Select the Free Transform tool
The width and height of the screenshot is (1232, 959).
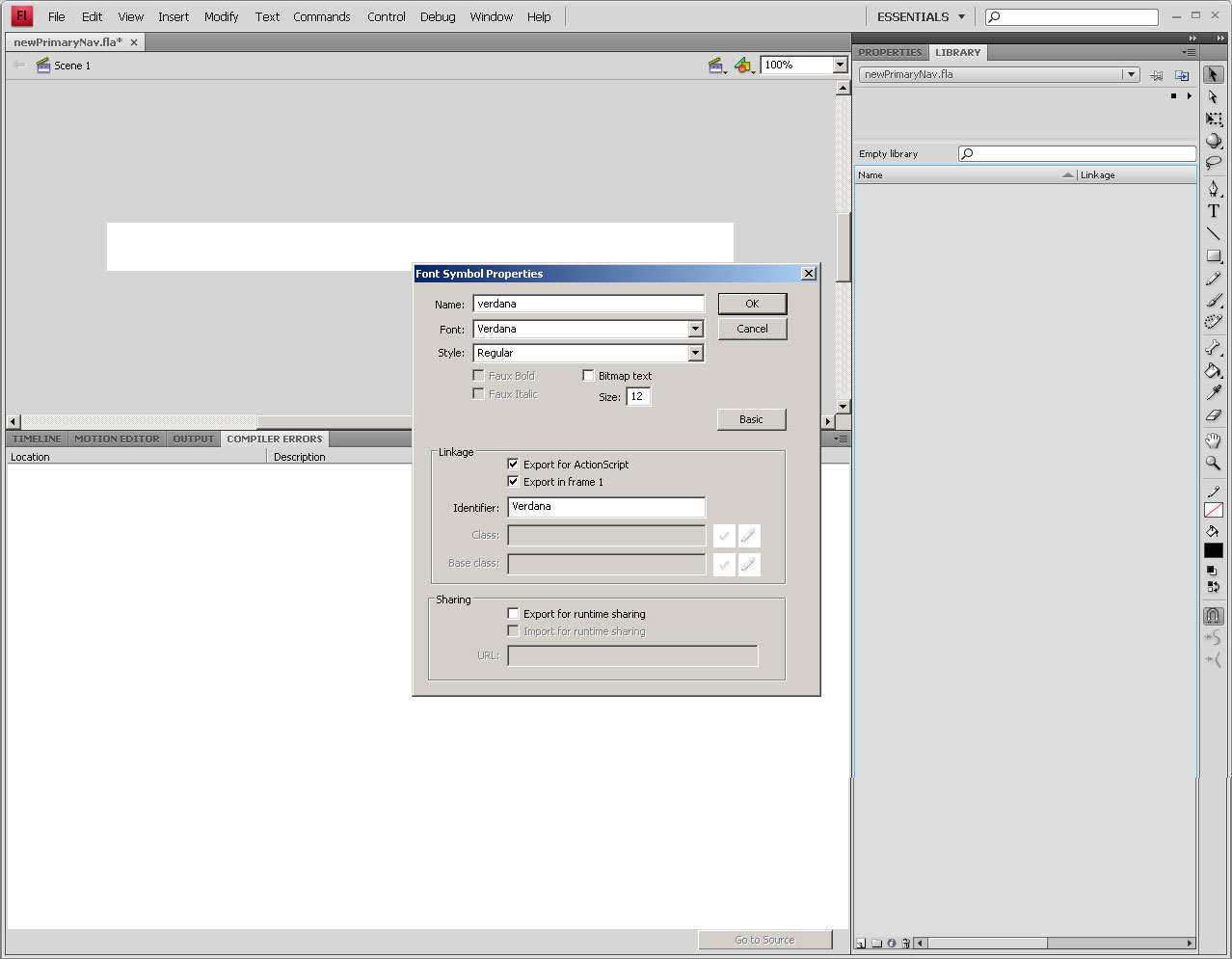tap(1213, 120)
